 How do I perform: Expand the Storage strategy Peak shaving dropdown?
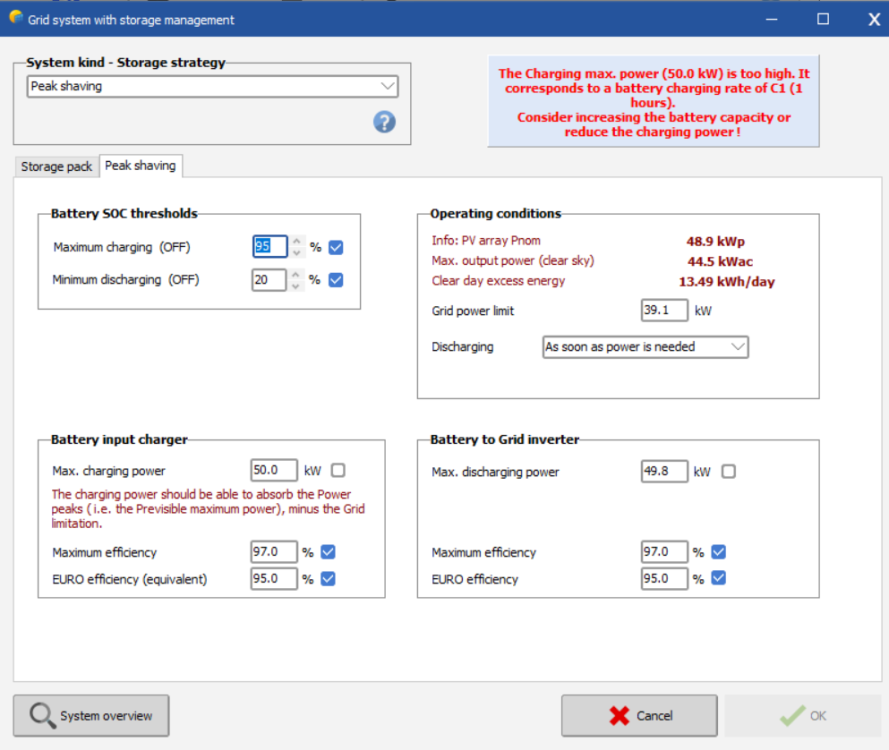(387, 87)
